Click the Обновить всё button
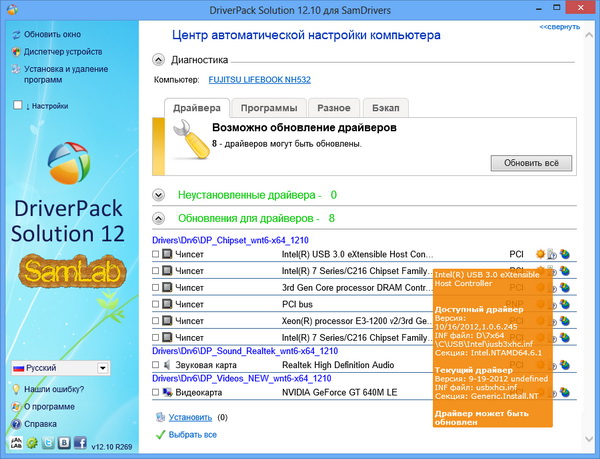 [531, 163]
